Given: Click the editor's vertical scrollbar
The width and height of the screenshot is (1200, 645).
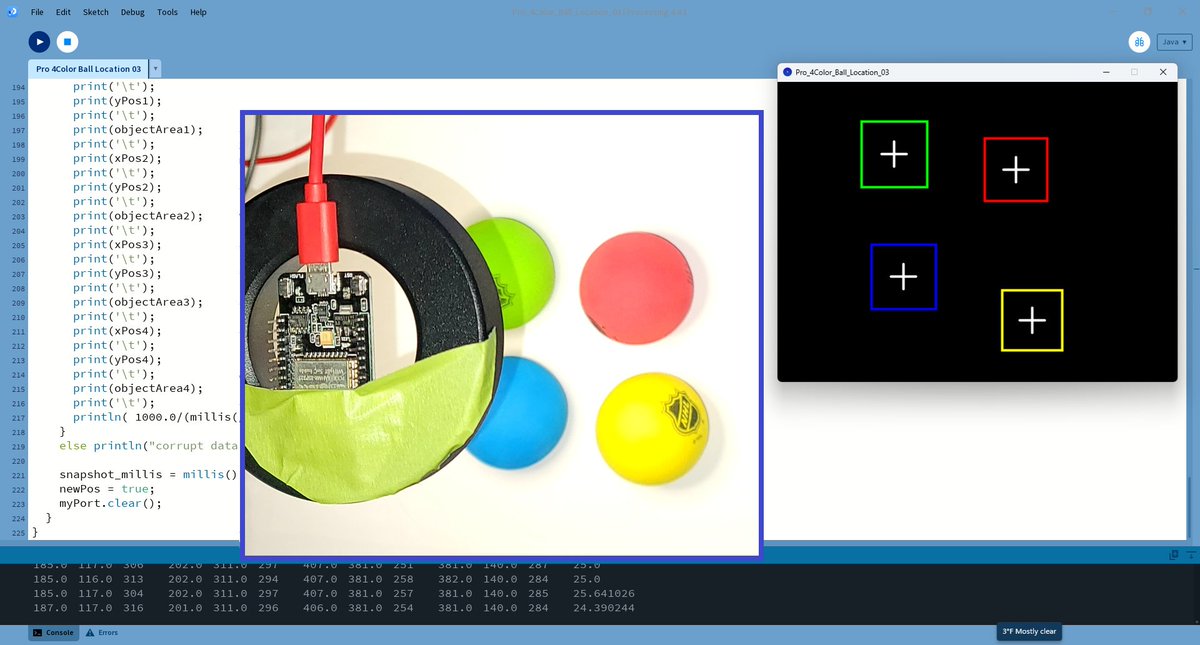Looking at the screenshot, I should tap(1194, 300).
